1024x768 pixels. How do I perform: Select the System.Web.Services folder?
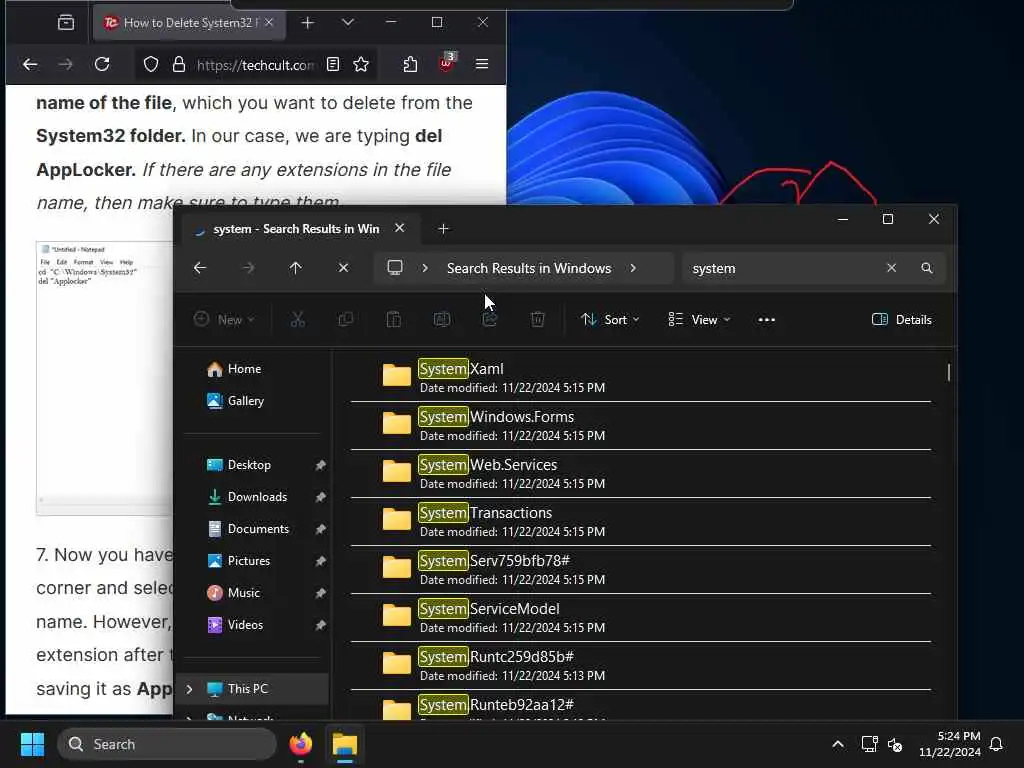coord(640,473)
